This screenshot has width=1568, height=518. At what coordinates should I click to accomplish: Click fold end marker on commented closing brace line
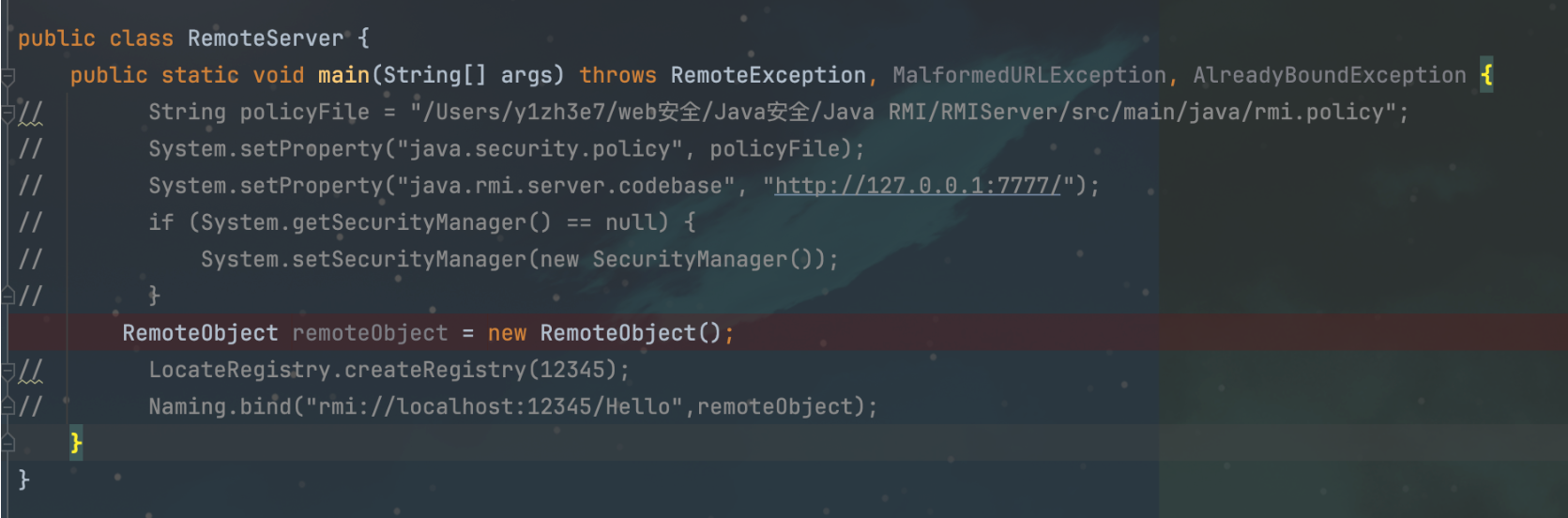coord(8,297)
